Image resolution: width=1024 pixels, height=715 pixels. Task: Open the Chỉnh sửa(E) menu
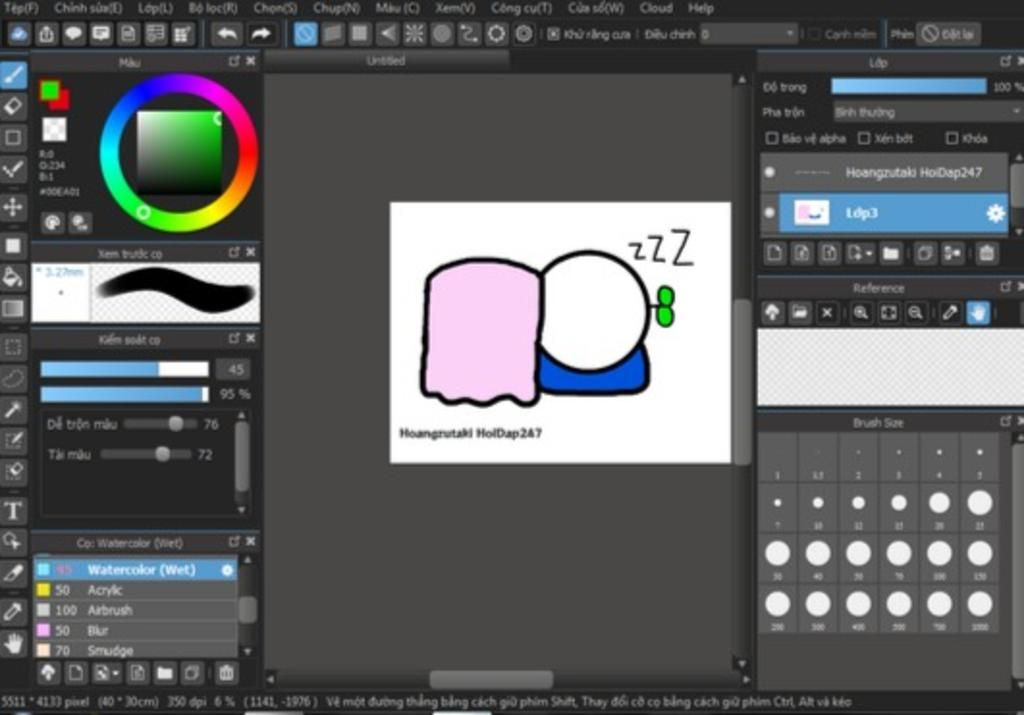88,8
